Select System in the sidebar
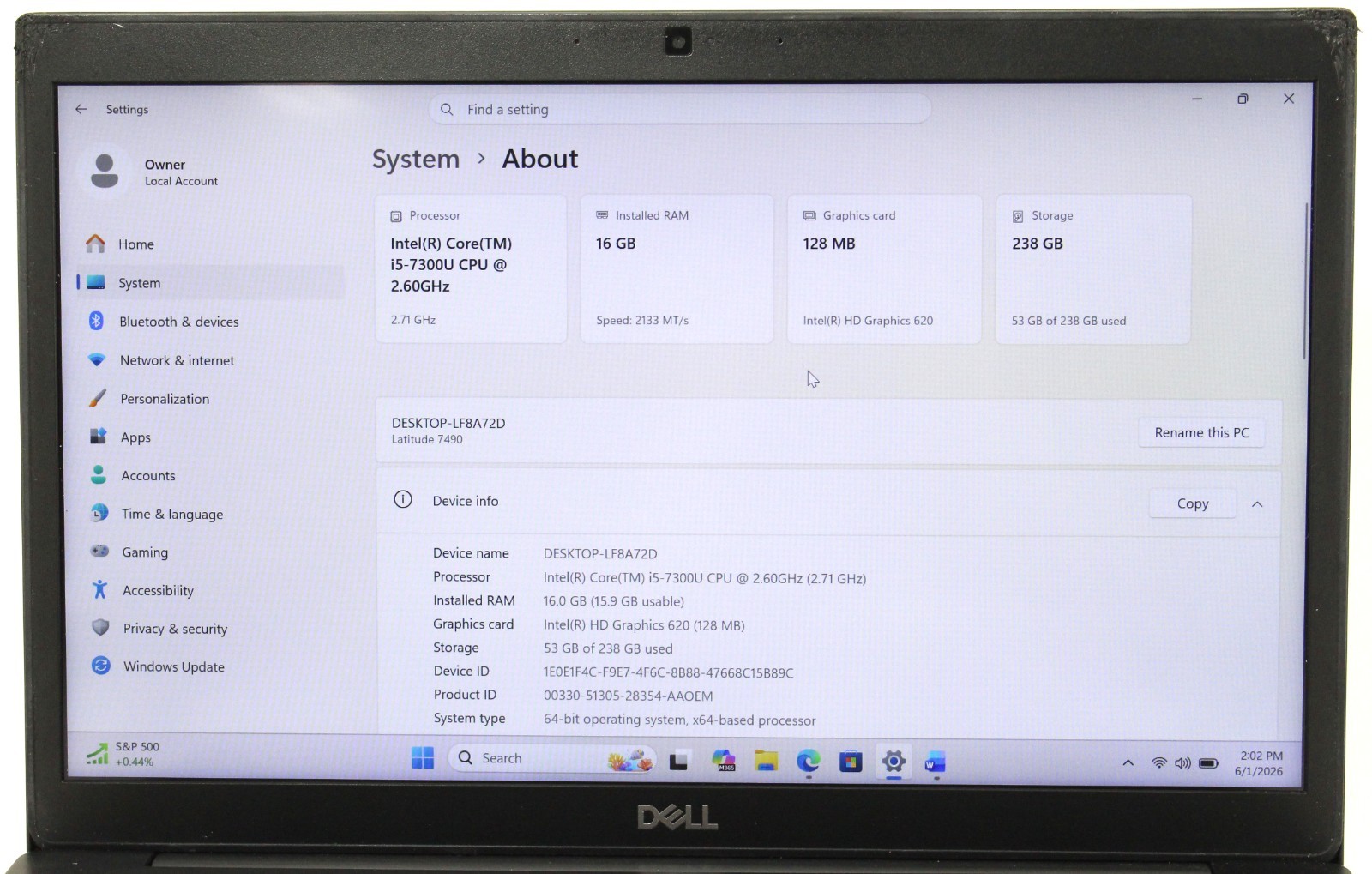The image size is (1372, 874). [210, 283]
